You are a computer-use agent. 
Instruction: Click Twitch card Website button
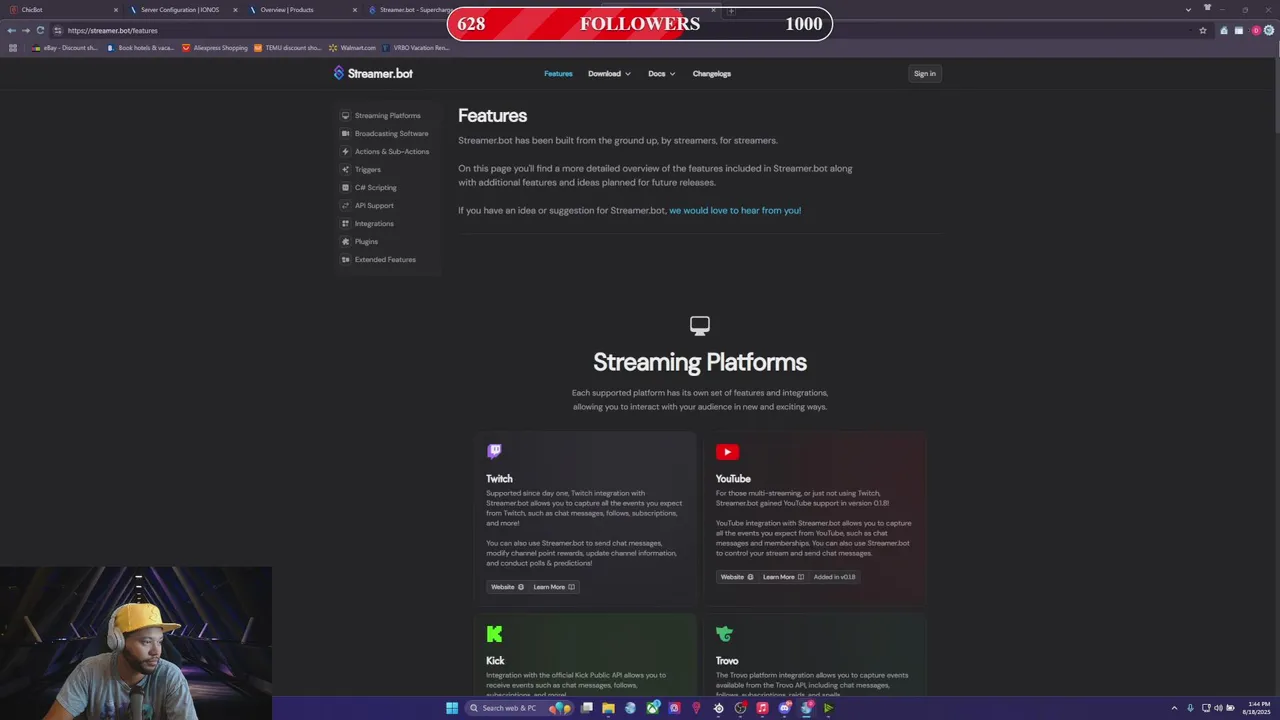[x=507, y=587]
